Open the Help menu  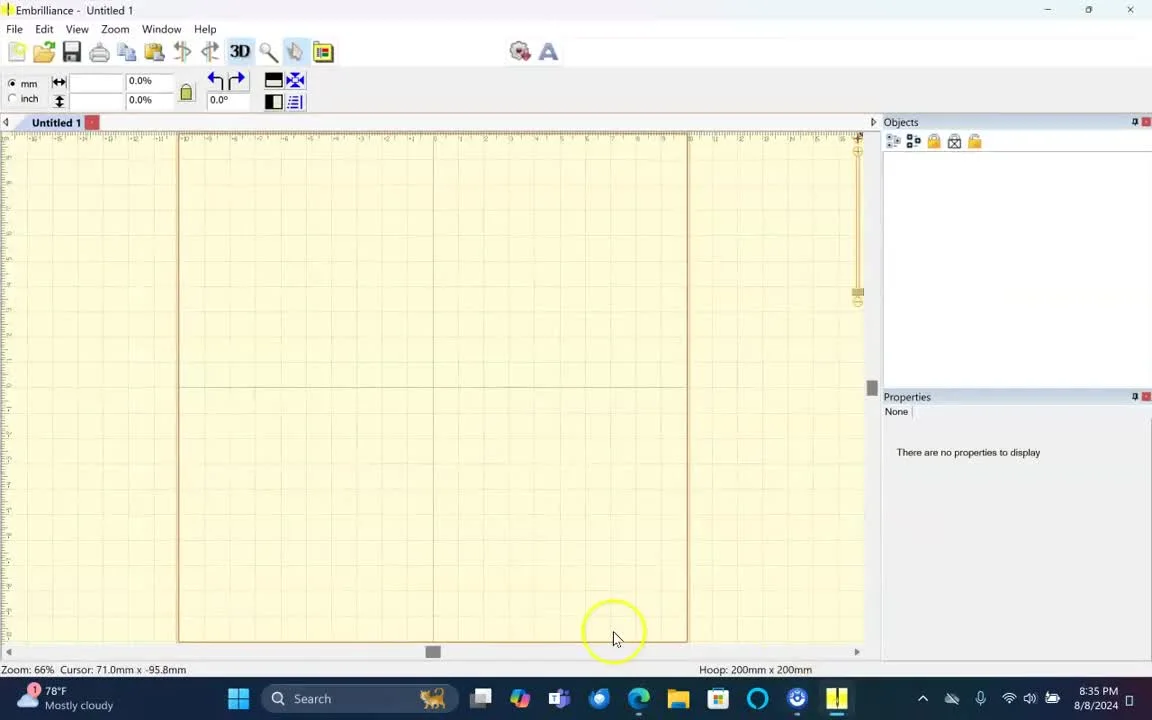(x=205, y=29)
